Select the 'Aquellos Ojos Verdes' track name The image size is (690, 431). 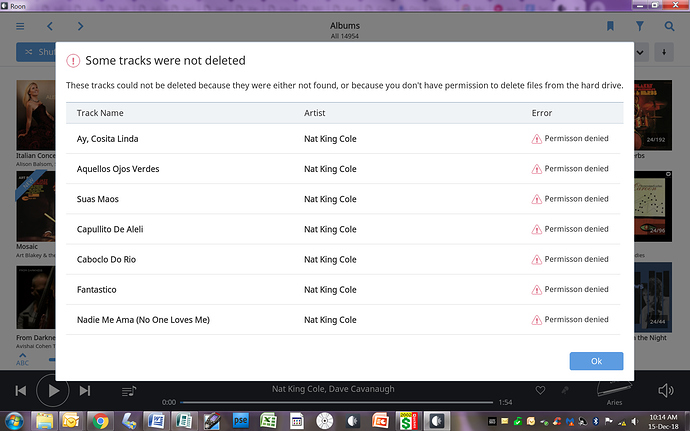[118, 169]
